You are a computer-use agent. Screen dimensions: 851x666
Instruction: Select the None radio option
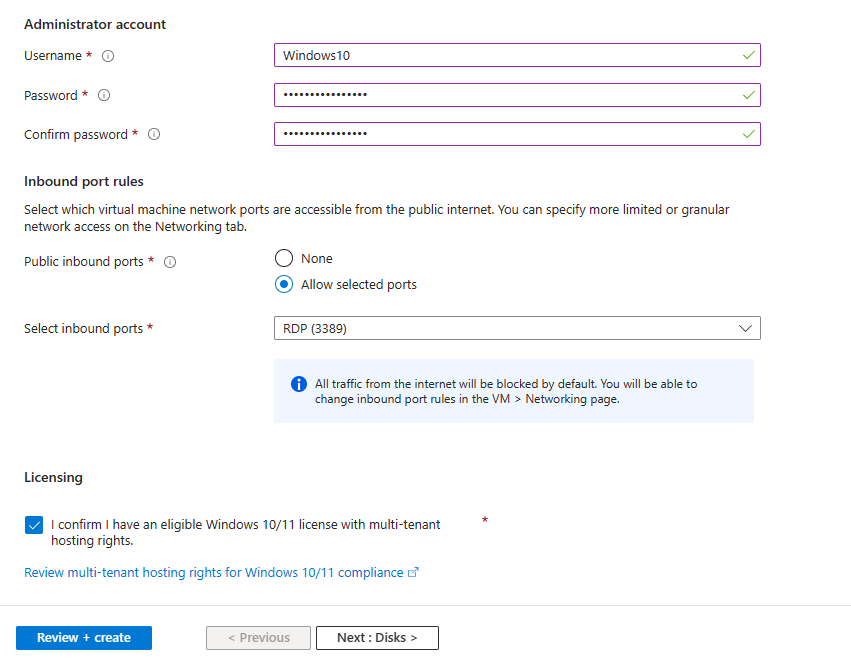pyautogui.click(x=284, y=258)
